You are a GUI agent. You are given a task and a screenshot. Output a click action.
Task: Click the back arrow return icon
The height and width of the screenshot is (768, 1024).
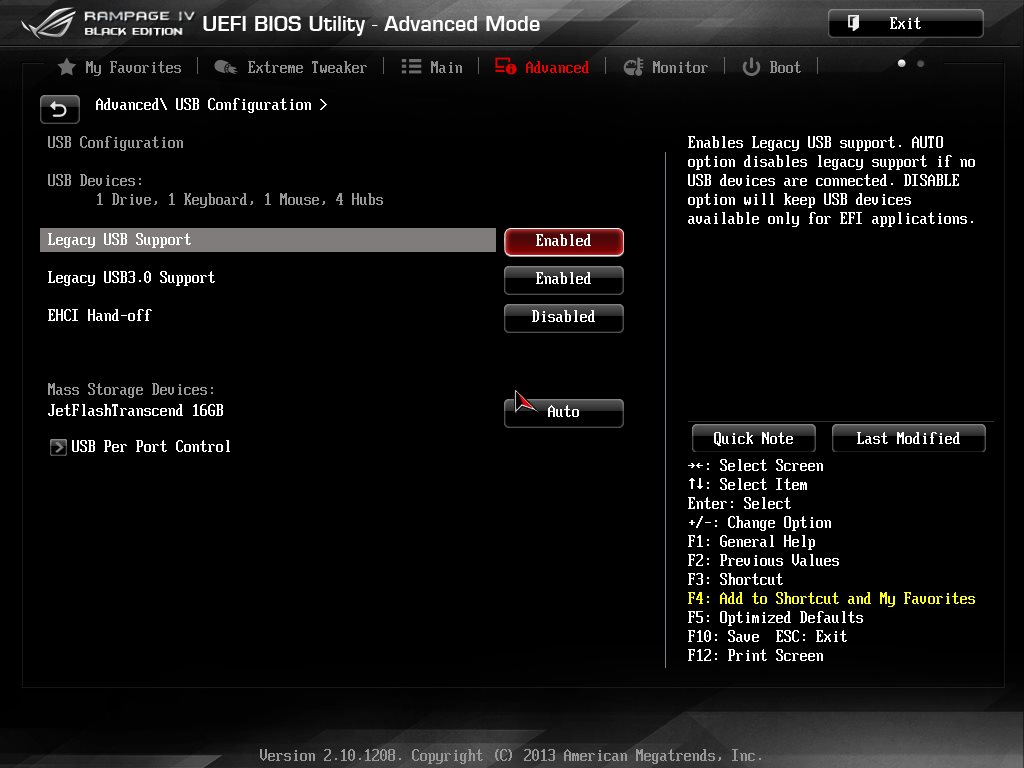[x=59, y=109]
